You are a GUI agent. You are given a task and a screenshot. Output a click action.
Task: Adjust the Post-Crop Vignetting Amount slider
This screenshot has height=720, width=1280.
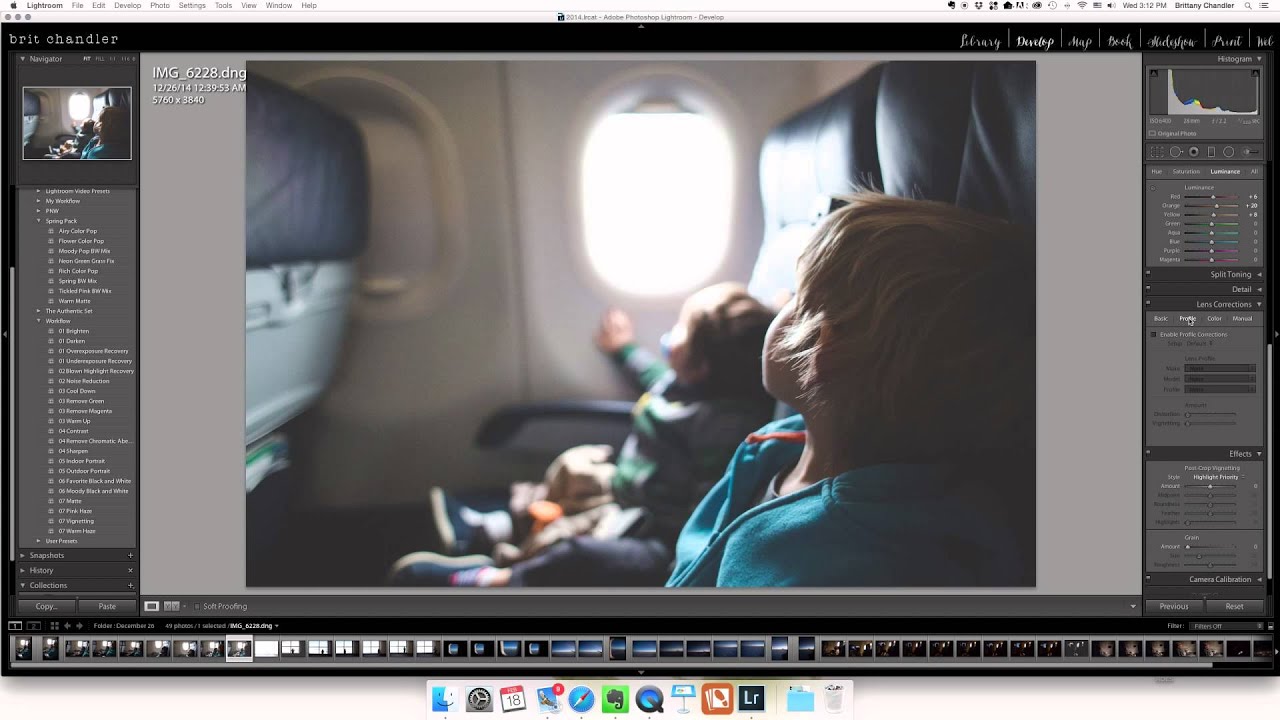coord(1211,486)
